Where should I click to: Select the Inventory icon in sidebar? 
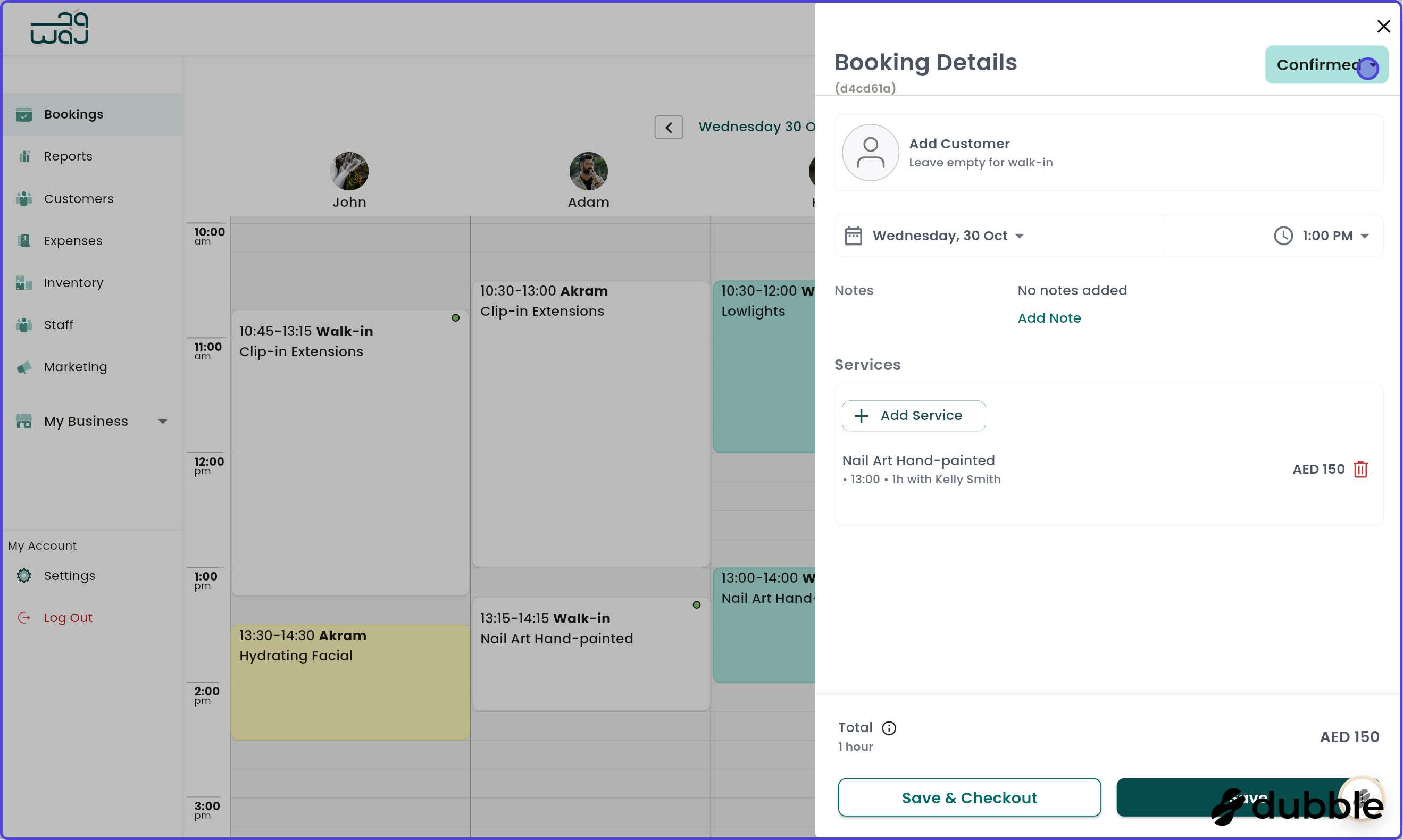click(24, 282)
